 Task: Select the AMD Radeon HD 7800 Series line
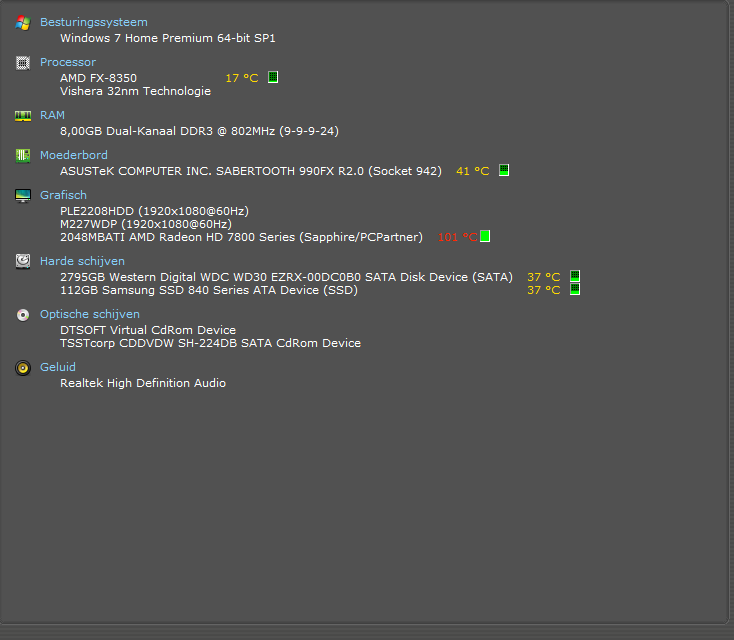[241, 237]
